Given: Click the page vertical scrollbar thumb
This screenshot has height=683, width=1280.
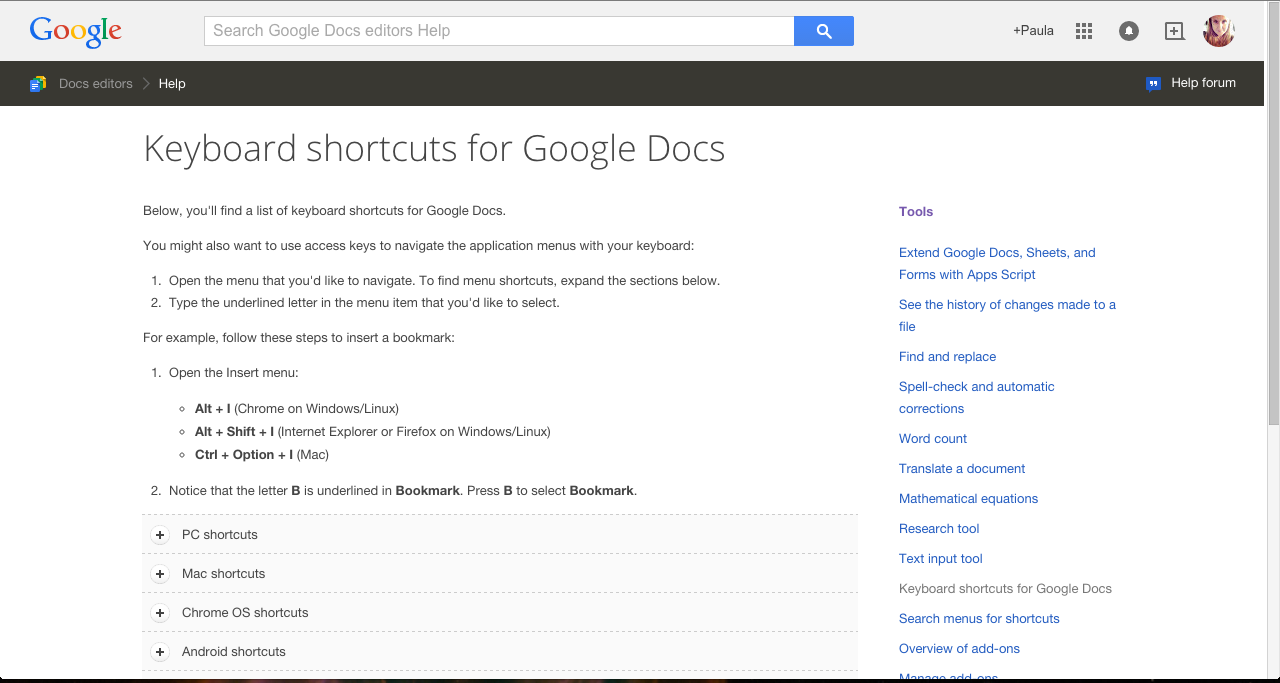Looking at the screenshot, I should [x=1273, y=214].
